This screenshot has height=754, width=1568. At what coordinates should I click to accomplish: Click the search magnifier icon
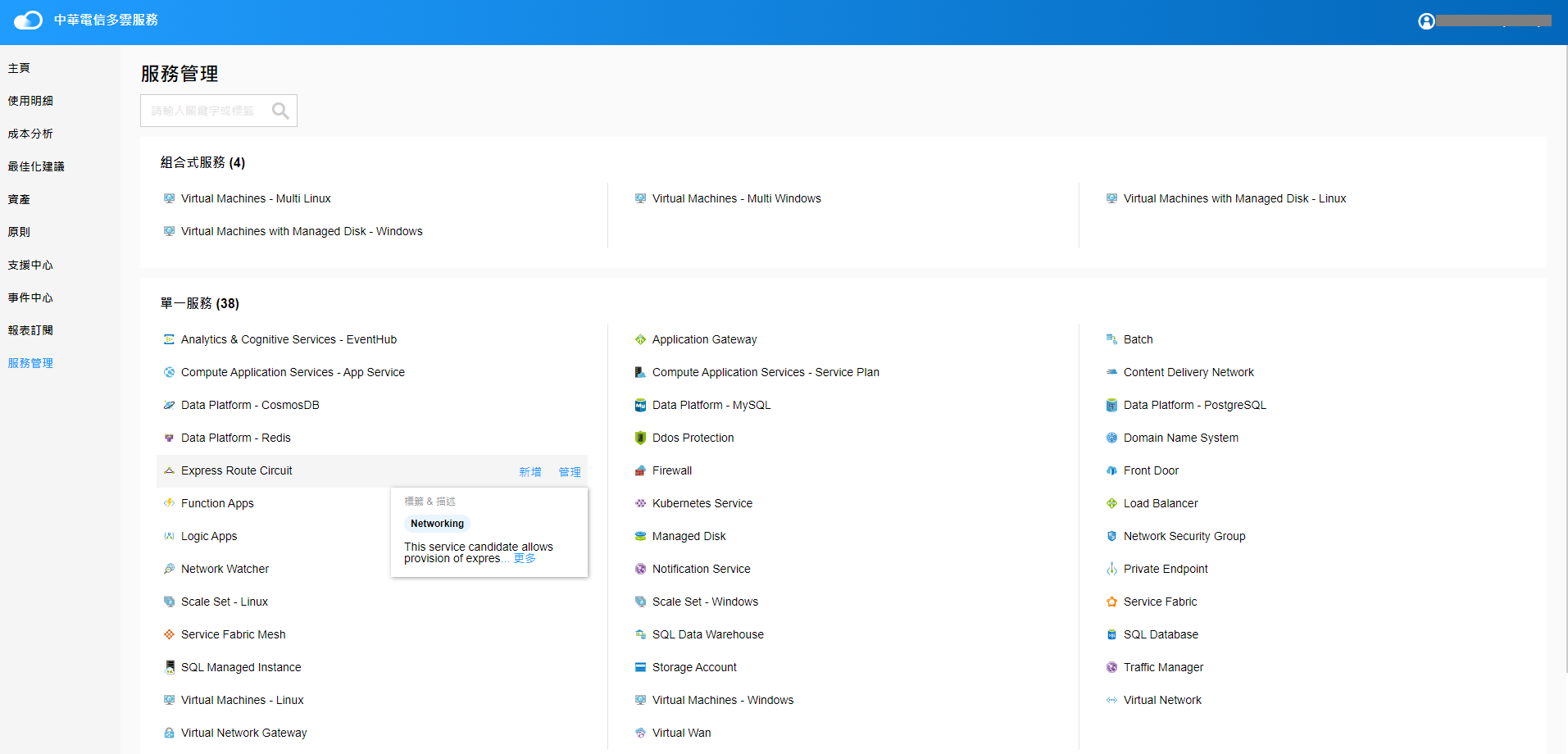(x=280, y=111)
